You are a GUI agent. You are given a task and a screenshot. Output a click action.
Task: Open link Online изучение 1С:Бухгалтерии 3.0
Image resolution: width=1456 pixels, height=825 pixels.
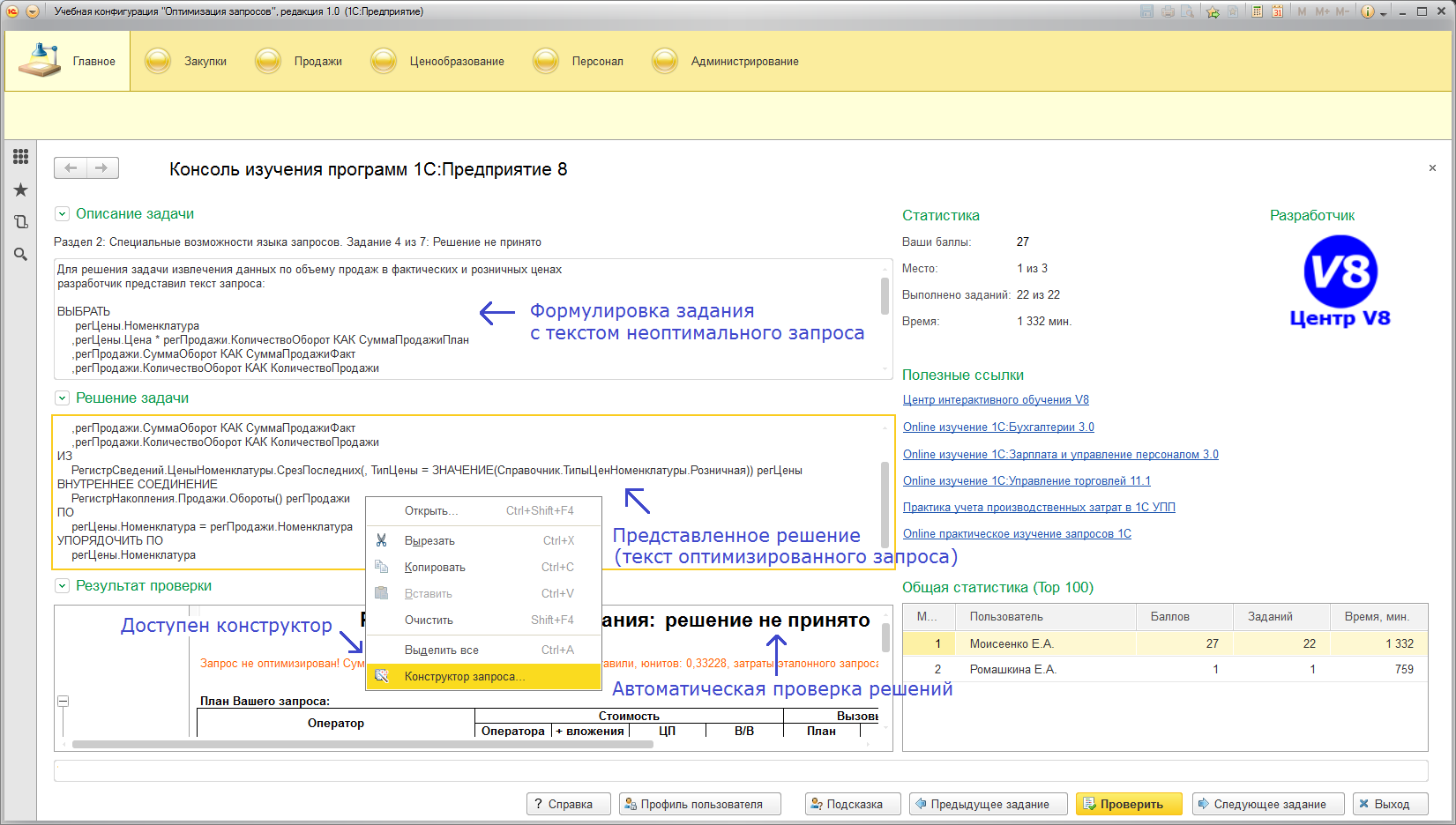coord(998,427)
